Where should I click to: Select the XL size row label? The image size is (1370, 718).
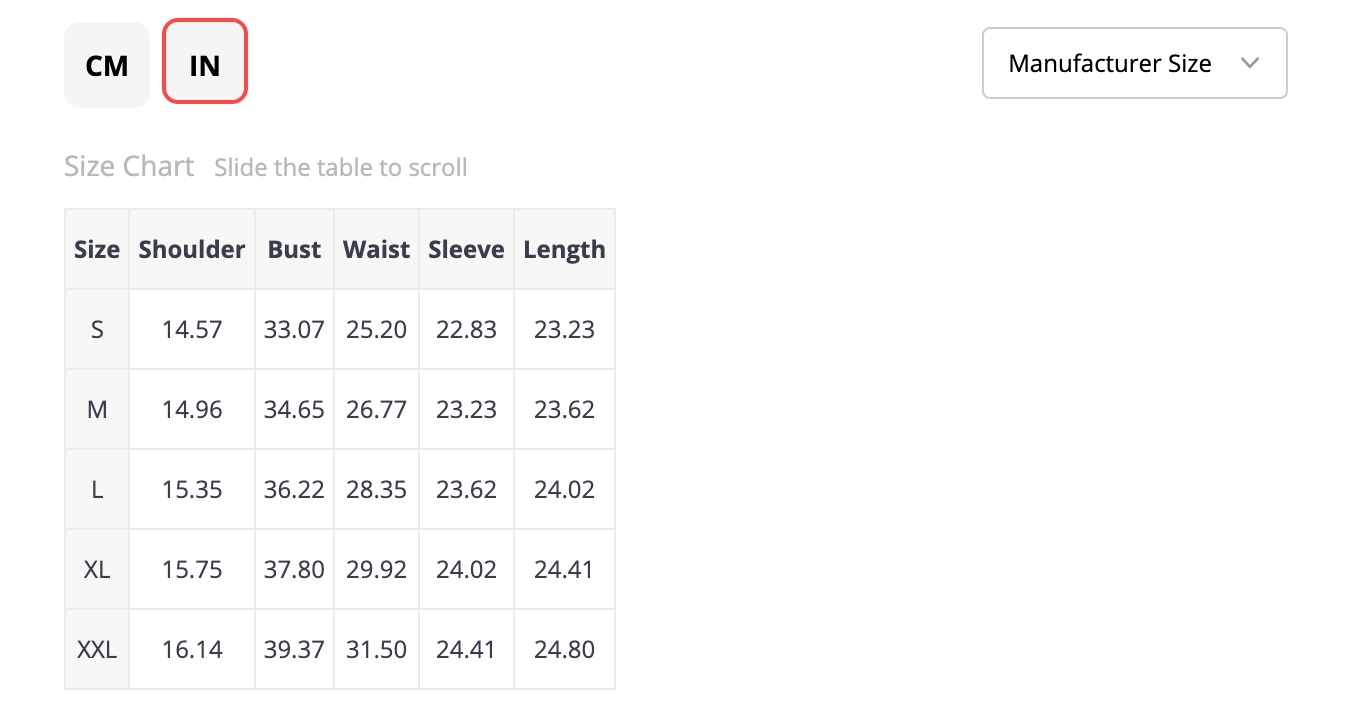[x=97, y=570]
